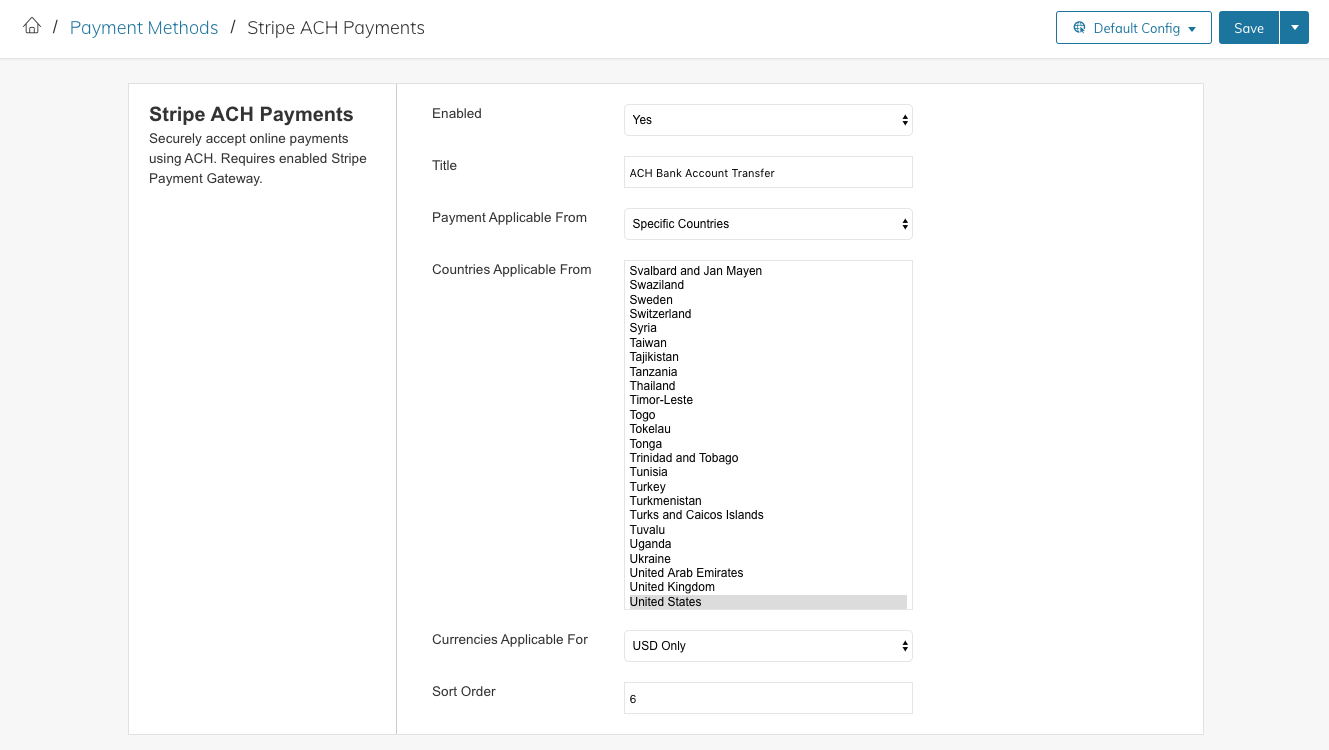Select United Kingdom in countries list
Image resolution: width=1329 pixels, height=750 pixels.
point(766,587)
